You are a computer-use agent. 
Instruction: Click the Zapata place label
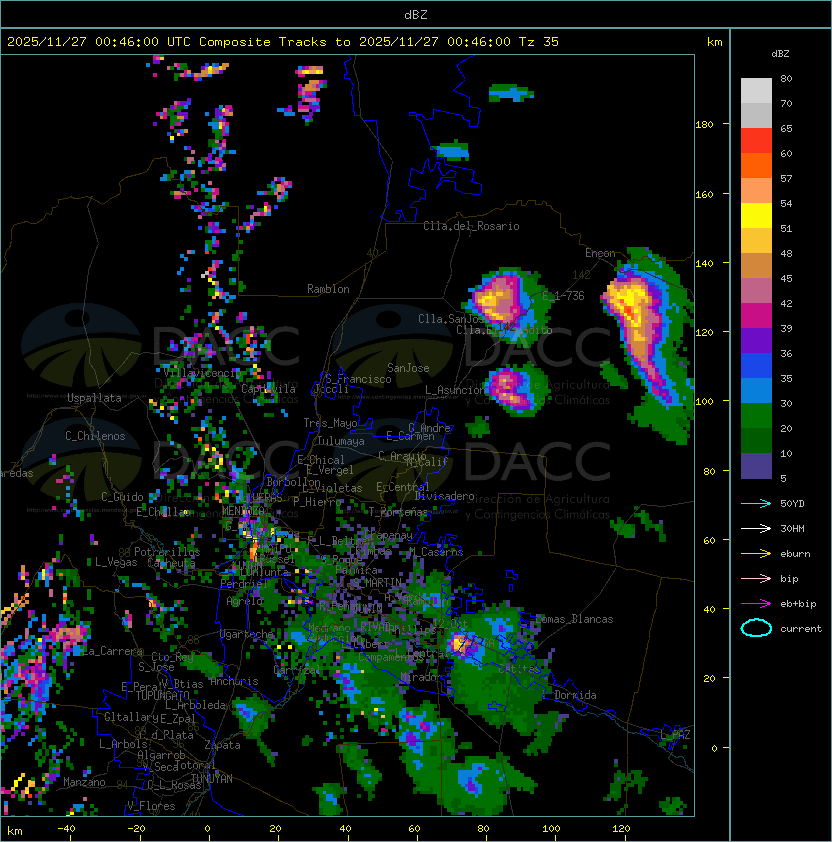(x=222, y=745)
